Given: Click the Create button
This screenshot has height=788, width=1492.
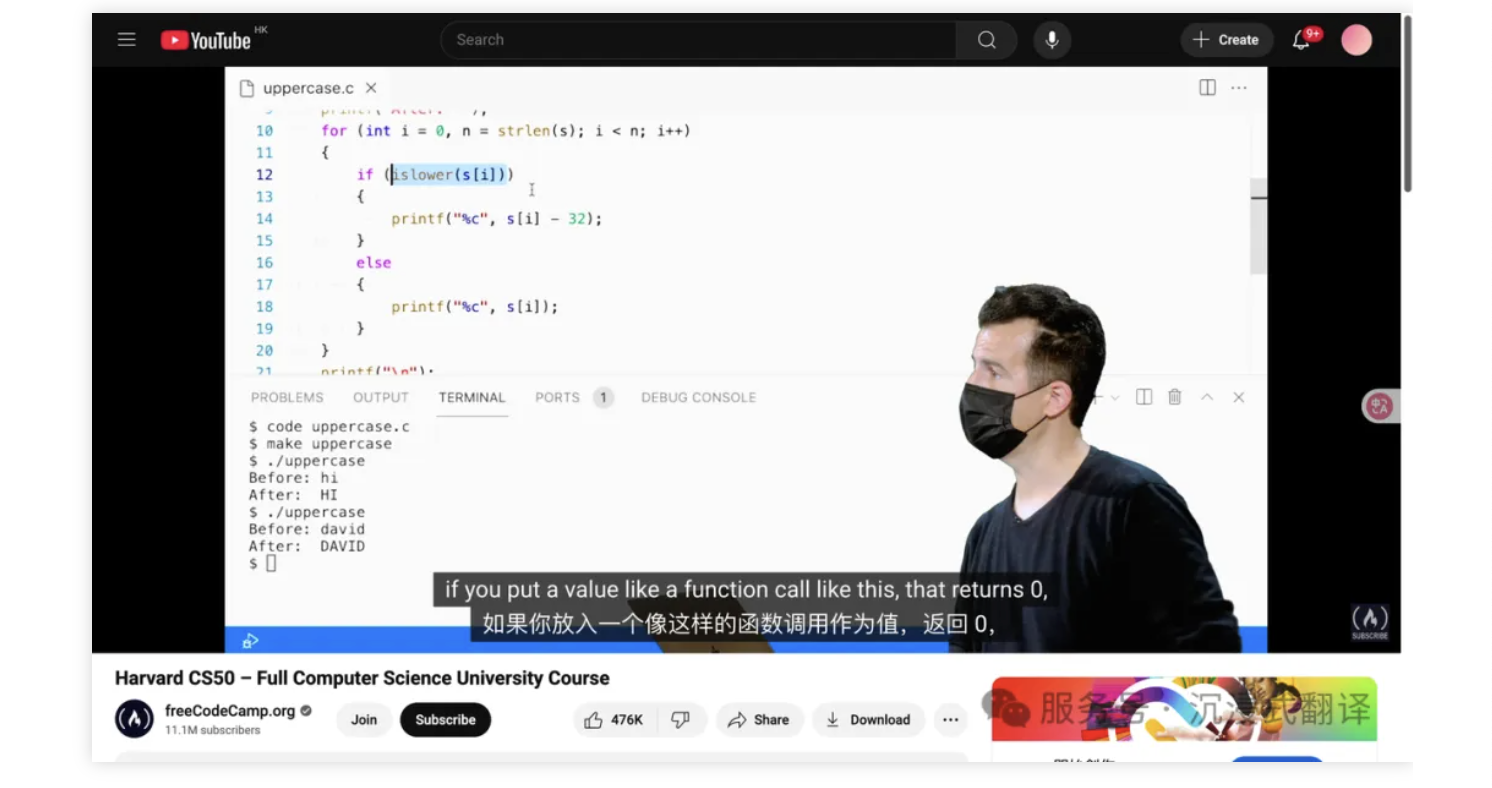Looking at the screenshot, I should [1226, 40].
